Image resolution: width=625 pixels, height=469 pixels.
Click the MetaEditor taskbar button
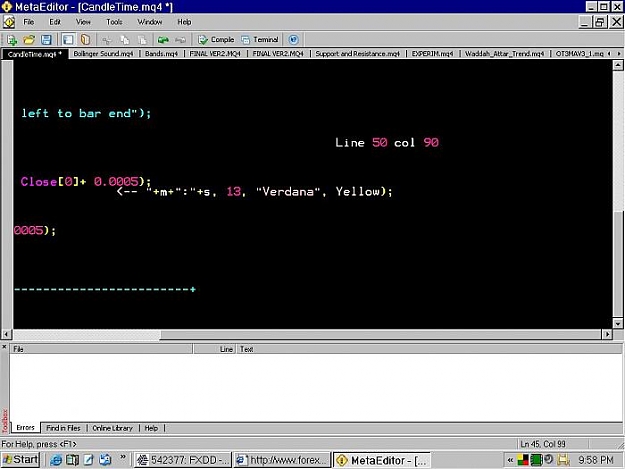pyautogui.click(x=382, y=460)
